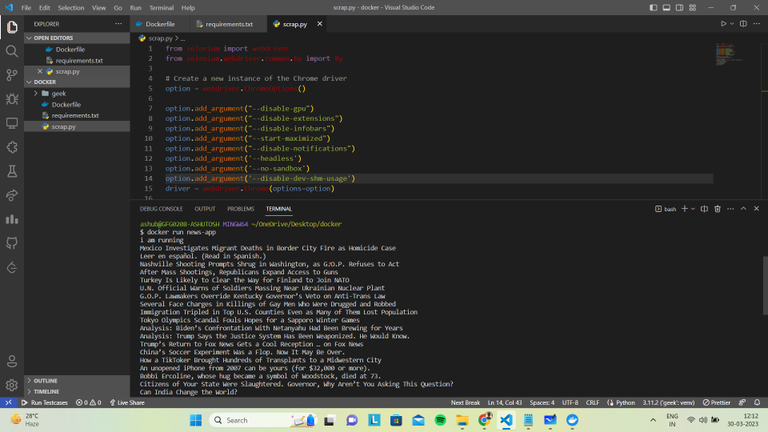Open the Extensions view
This screenshot has height=432, width=768.
click(12, 147)
